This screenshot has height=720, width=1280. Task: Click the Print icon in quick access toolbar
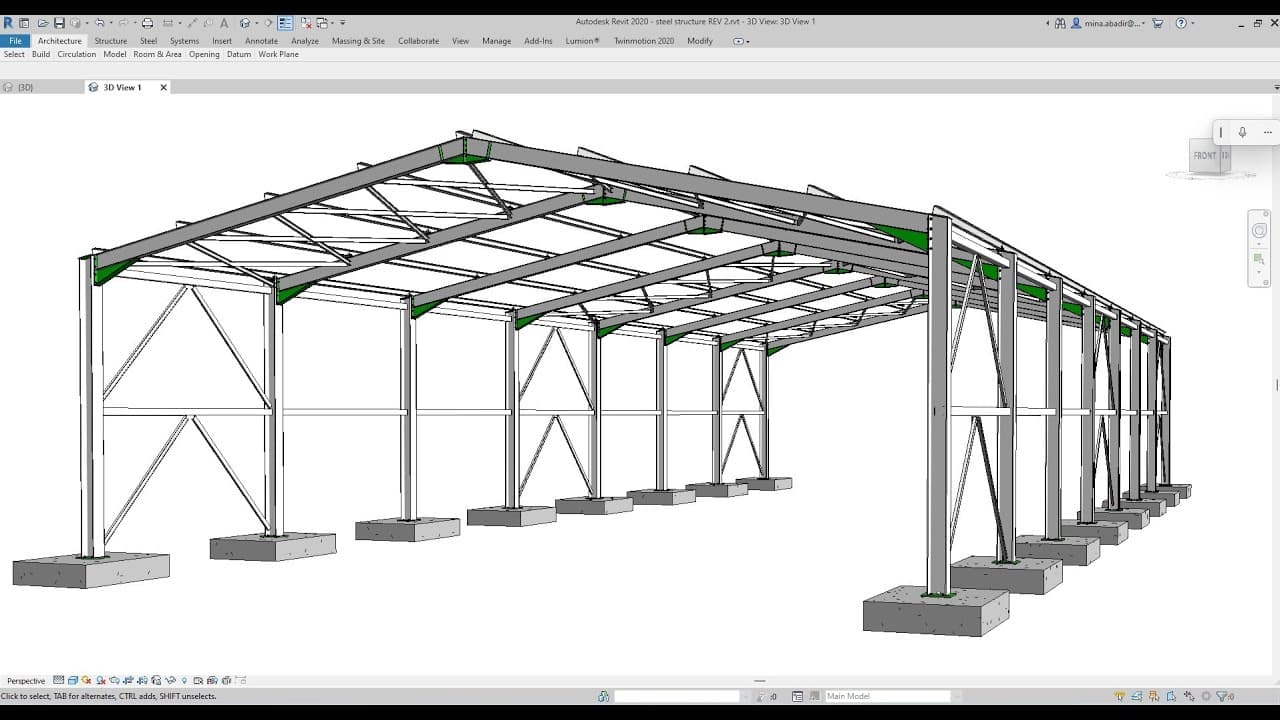coord(147,23)
